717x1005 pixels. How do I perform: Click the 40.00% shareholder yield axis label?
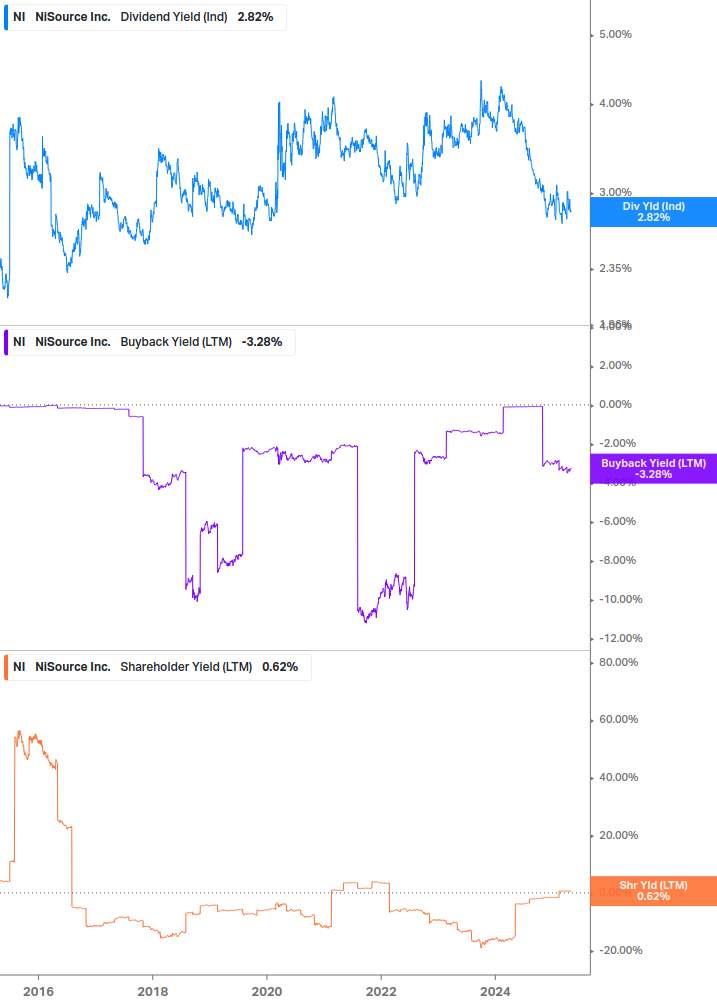(618, 777)
